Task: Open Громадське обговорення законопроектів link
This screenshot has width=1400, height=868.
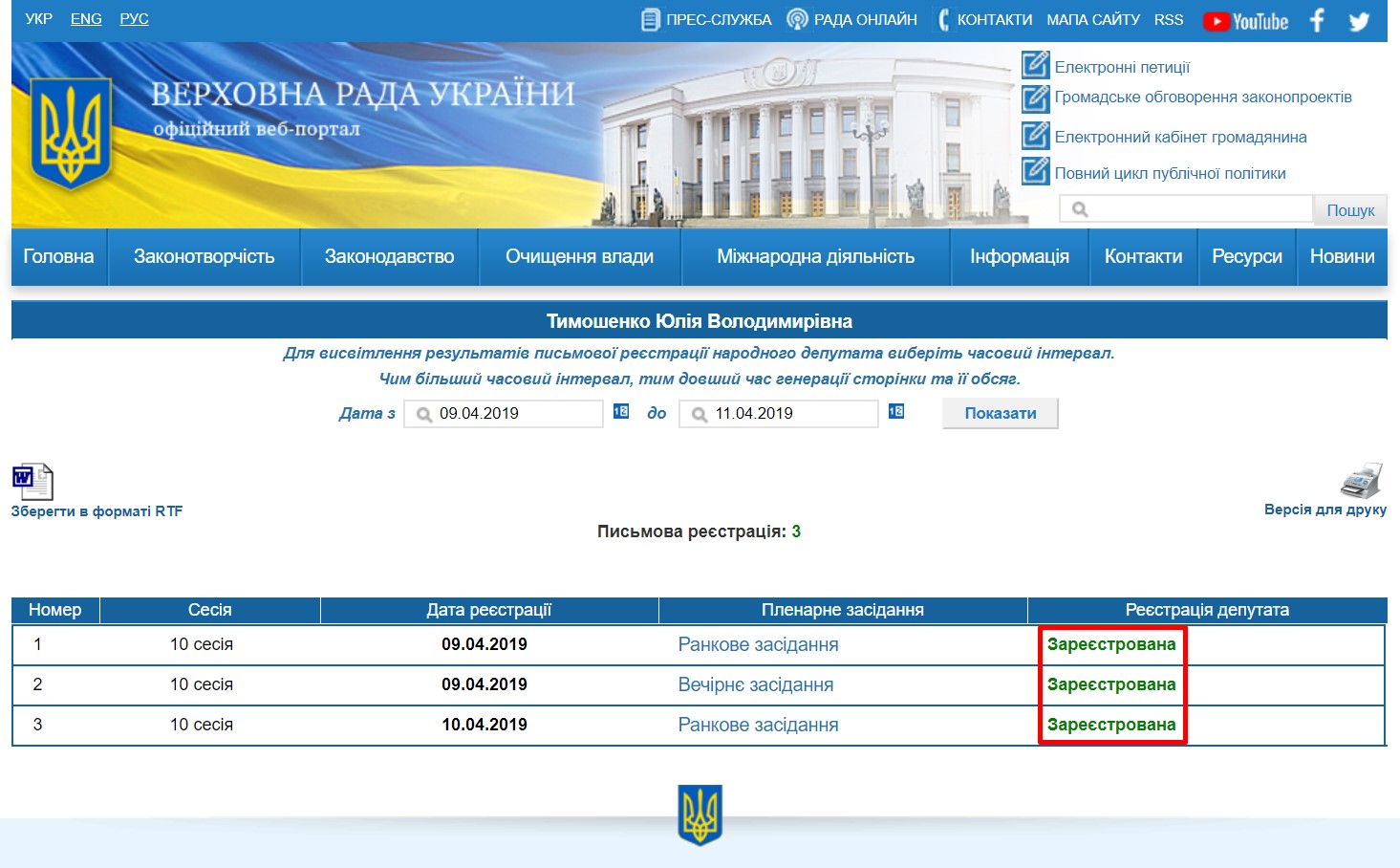Action: click(x=1202, y=97)
